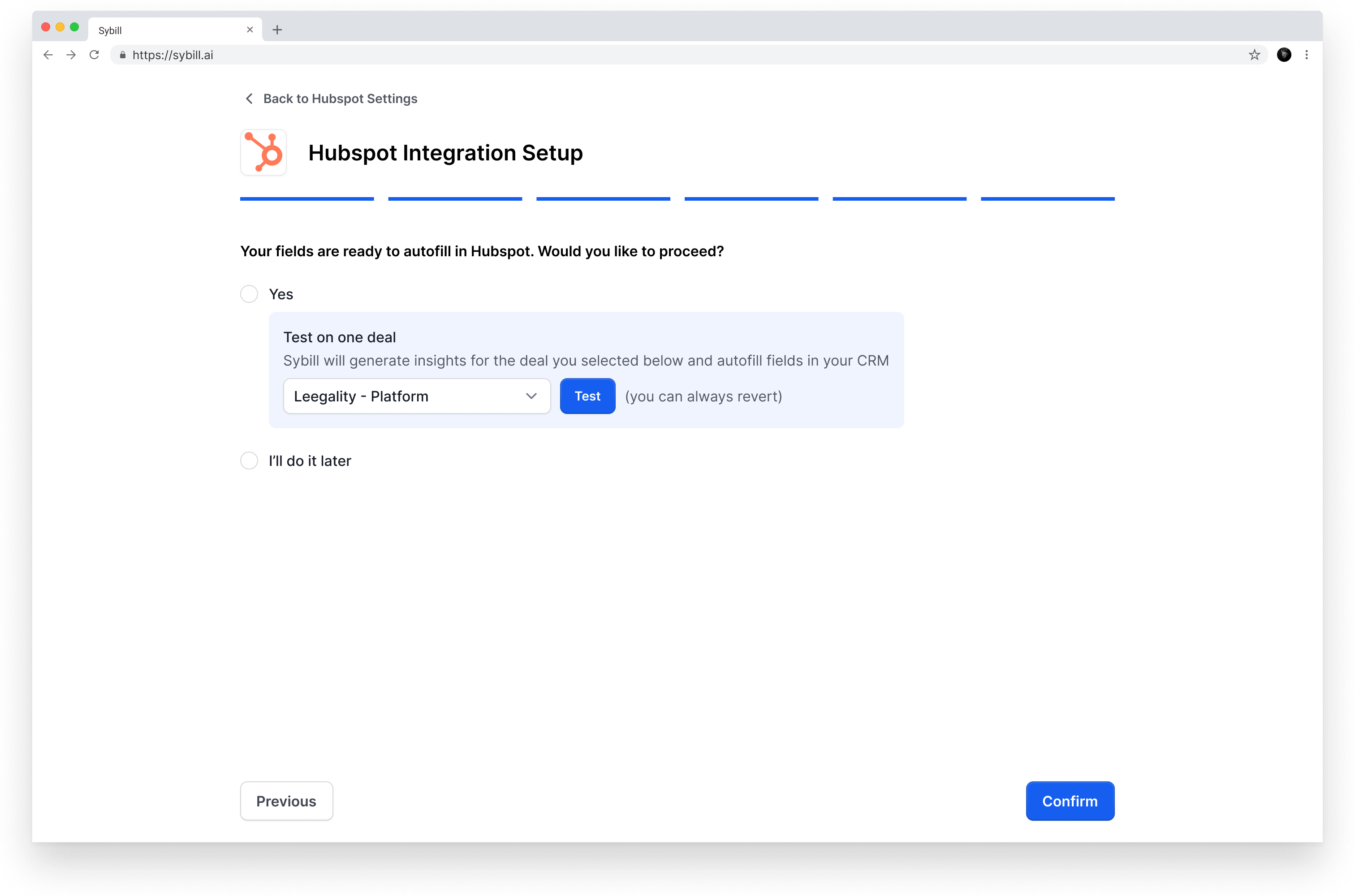Reload the current page

94,55
